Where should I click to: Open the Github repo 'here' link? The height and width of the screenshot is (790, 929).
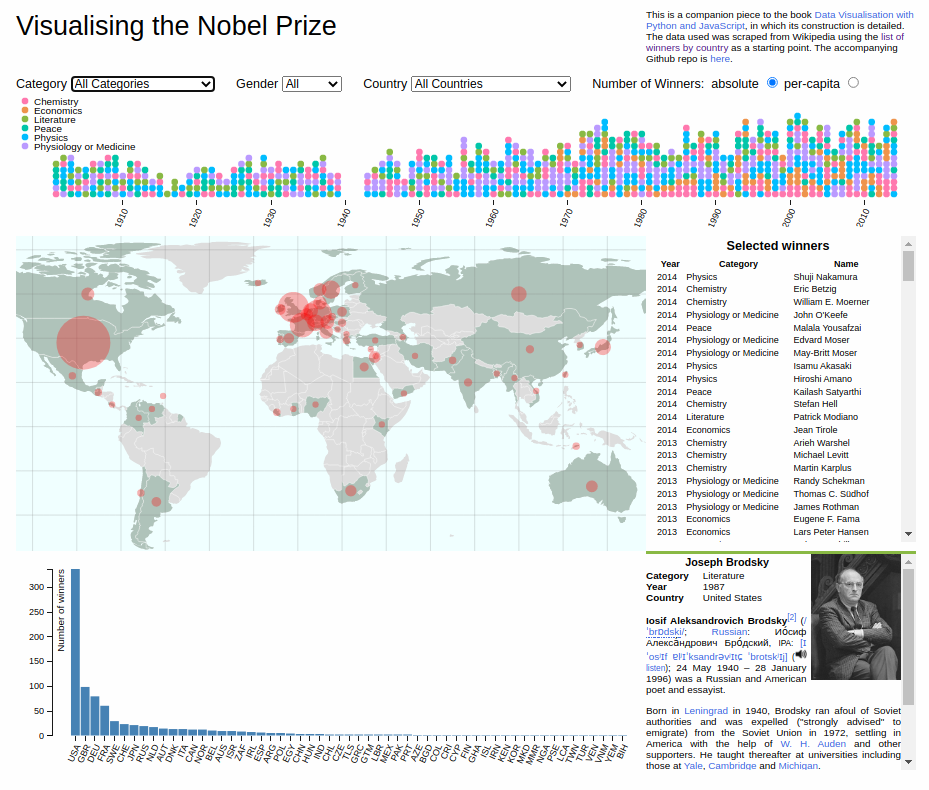tap(720, 59)
